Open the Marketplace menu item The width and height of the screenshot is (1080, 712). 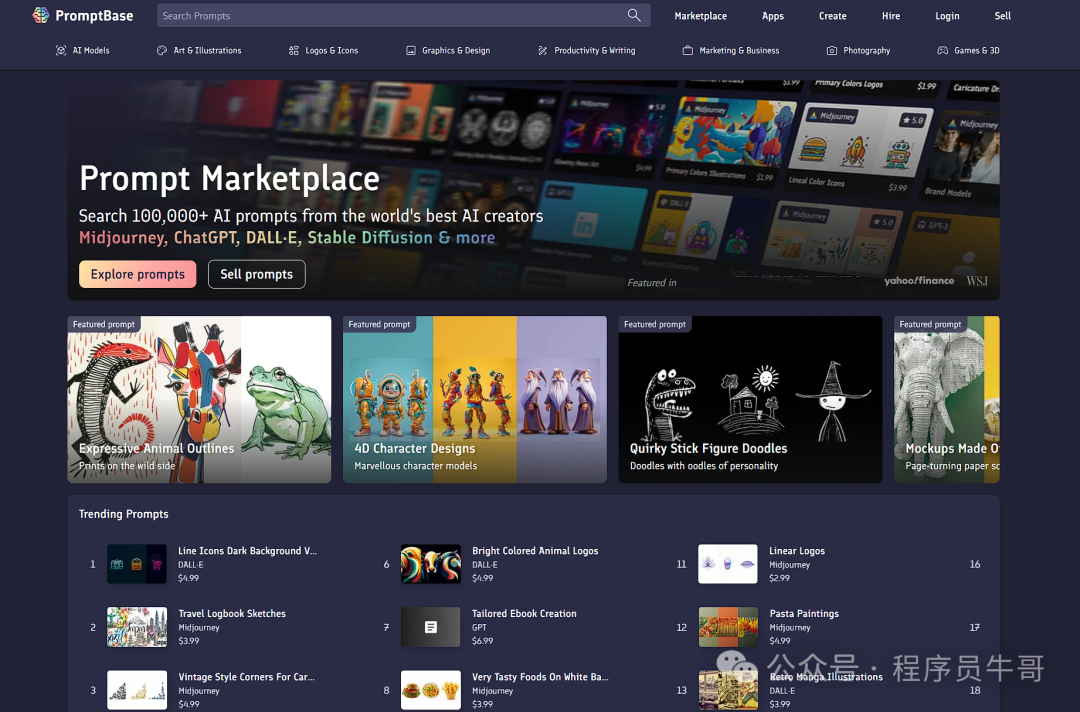(x=700, y=16)
